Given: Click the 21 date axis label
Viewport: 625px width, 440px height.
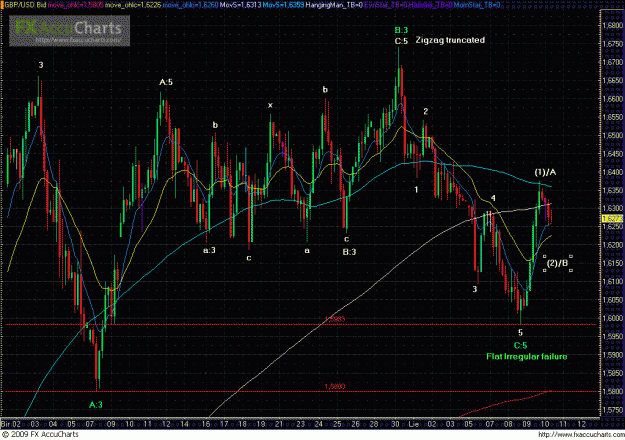Looking at the screenshot, I should click(x=279, y=424).
